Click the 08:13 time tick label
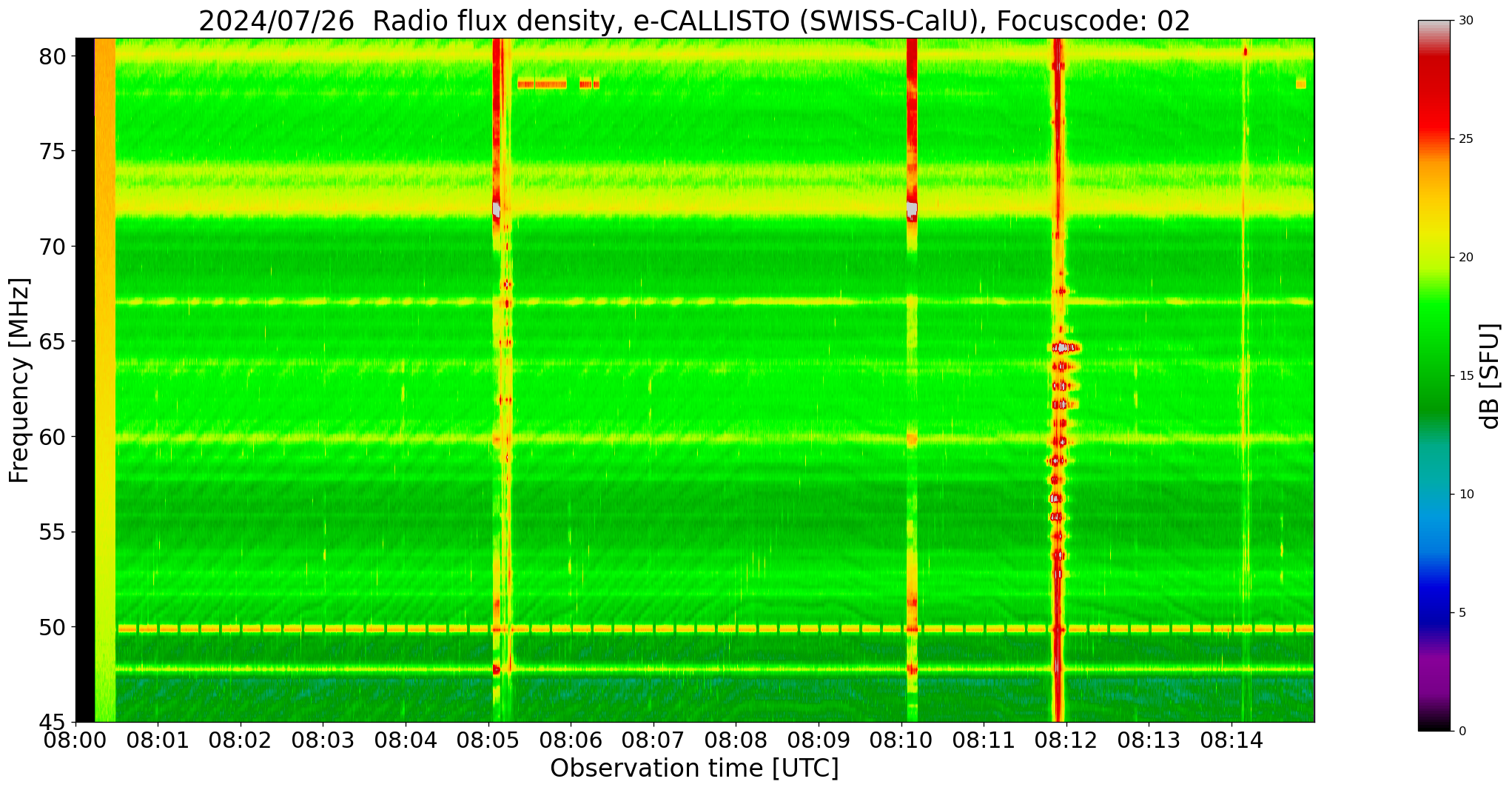The height and width of the screenshot is (790, 1512). (x=1149, y=740)
